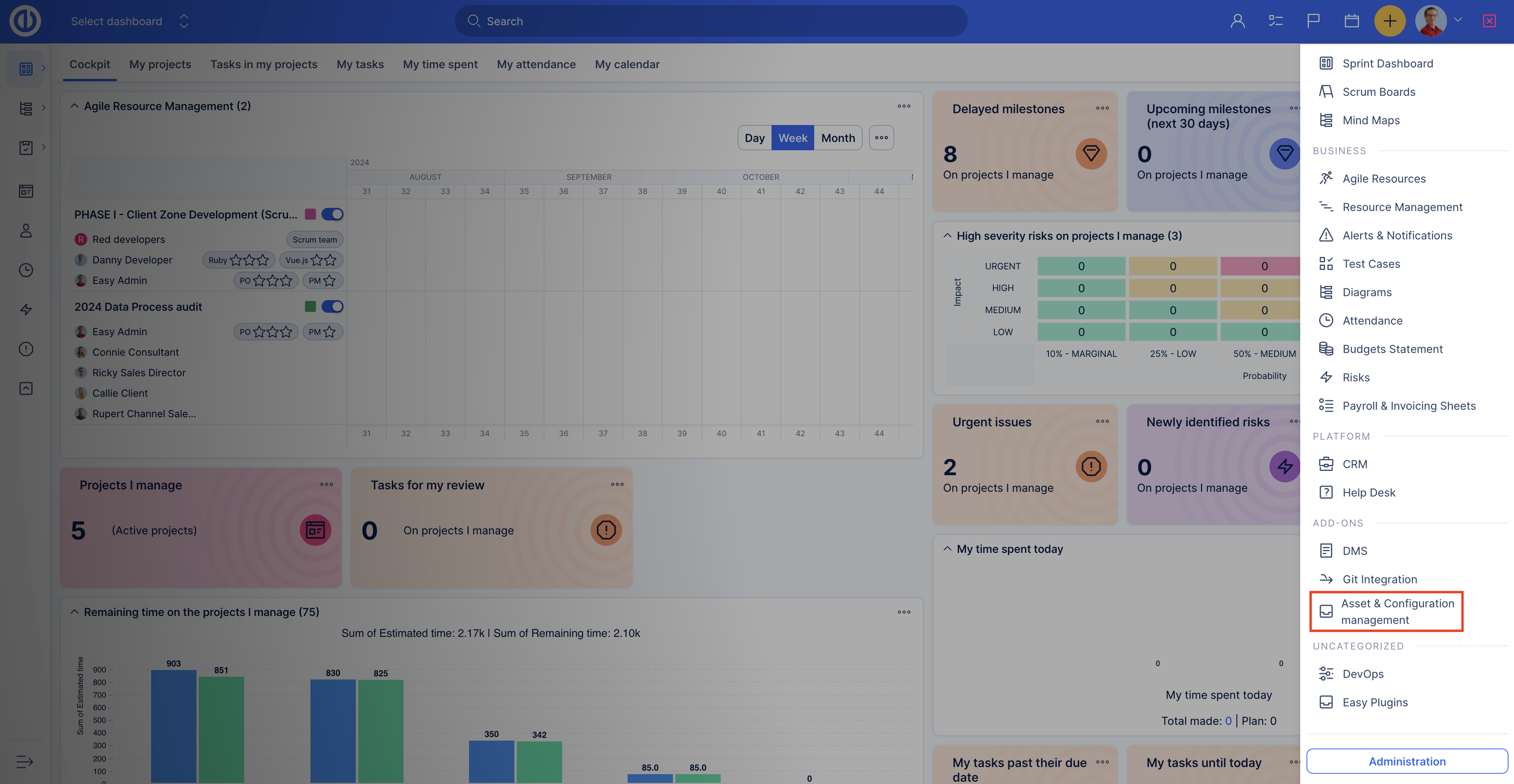Open the Select dashboard dropdown

pos(129,21)
